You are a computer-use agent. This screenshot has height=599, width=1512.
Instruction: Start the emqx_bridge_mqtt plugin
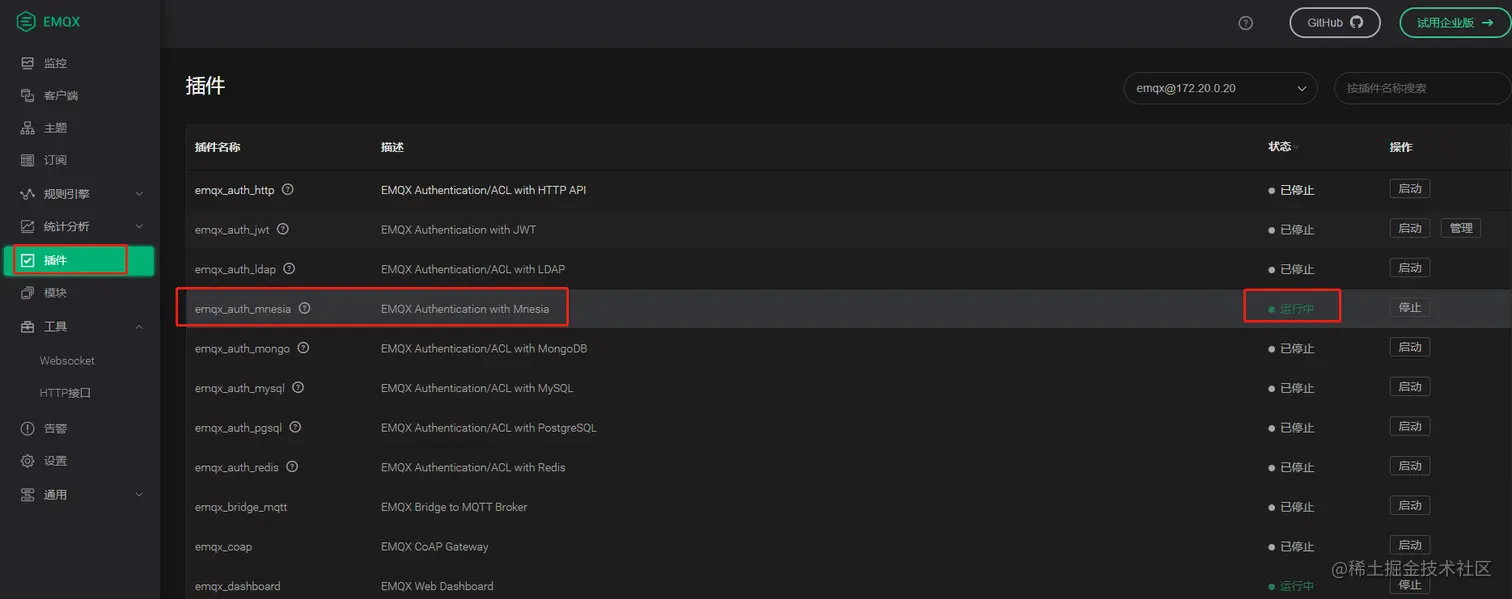pos(1410,505)
